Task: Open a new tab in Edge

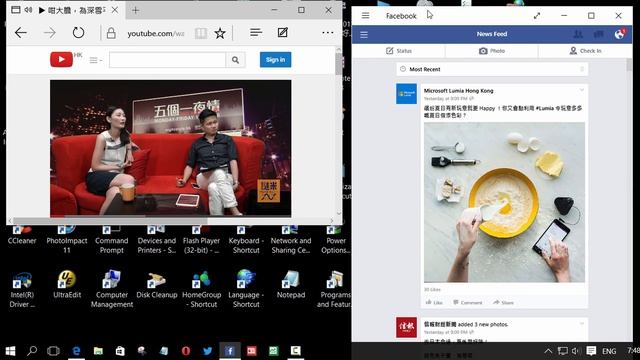Action: 136,10
